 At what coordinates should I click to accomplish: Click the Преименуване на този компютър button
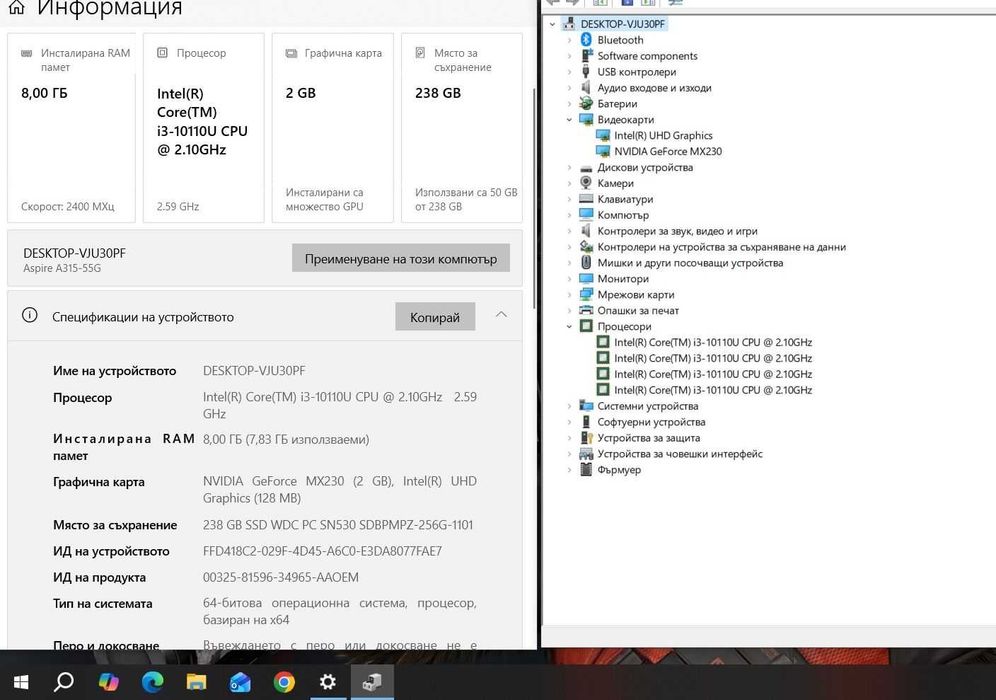click(x=401, y=258)
